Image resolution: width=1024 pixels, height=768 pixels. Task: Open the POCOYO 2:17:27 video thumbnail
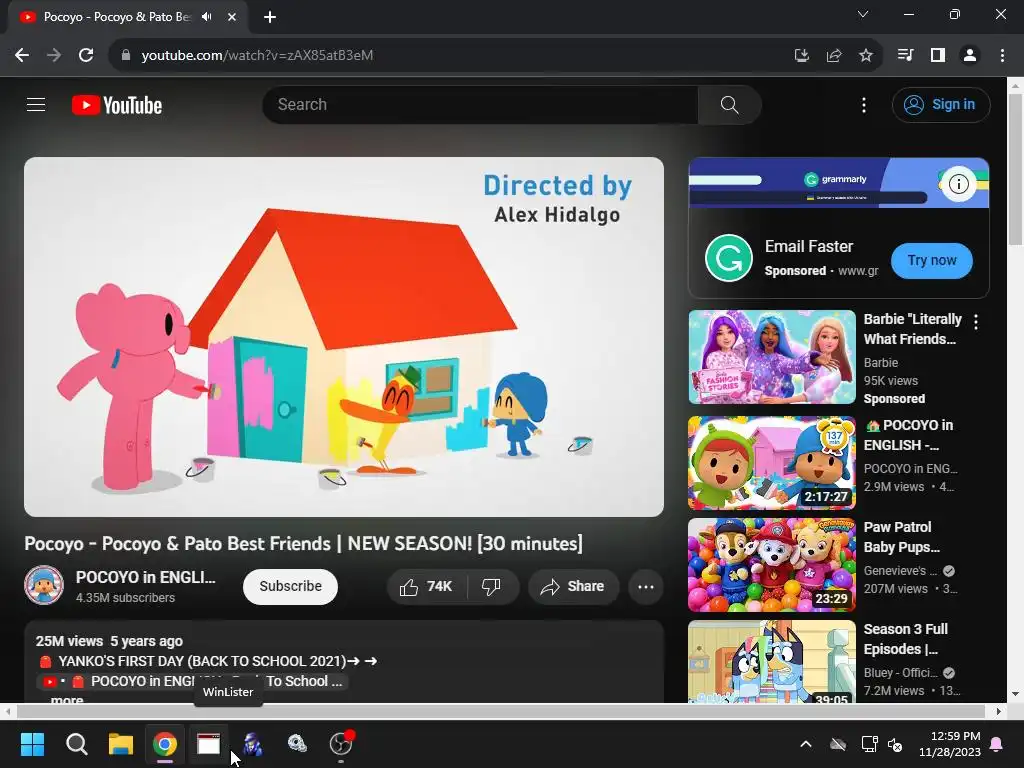click(x=772, y=462)
